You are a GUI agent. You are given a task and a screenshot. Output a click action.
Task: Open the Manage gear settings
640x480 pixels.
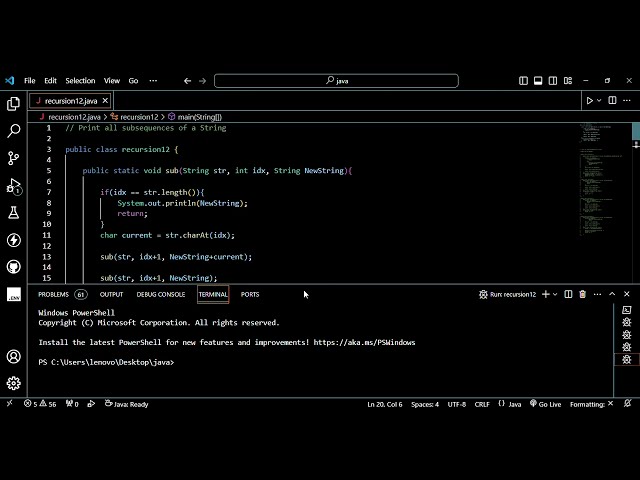[x=13, y=383]
